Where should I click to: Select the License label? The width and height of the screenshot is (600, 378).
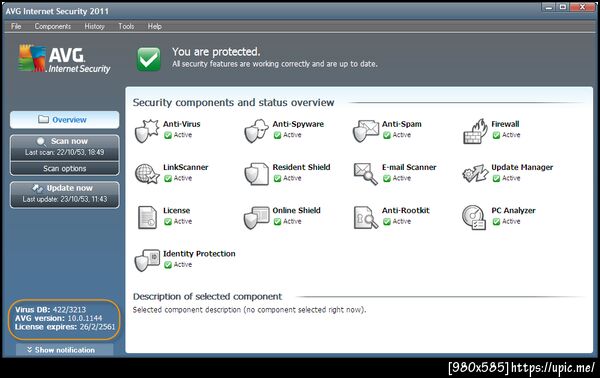coord(176,210)
